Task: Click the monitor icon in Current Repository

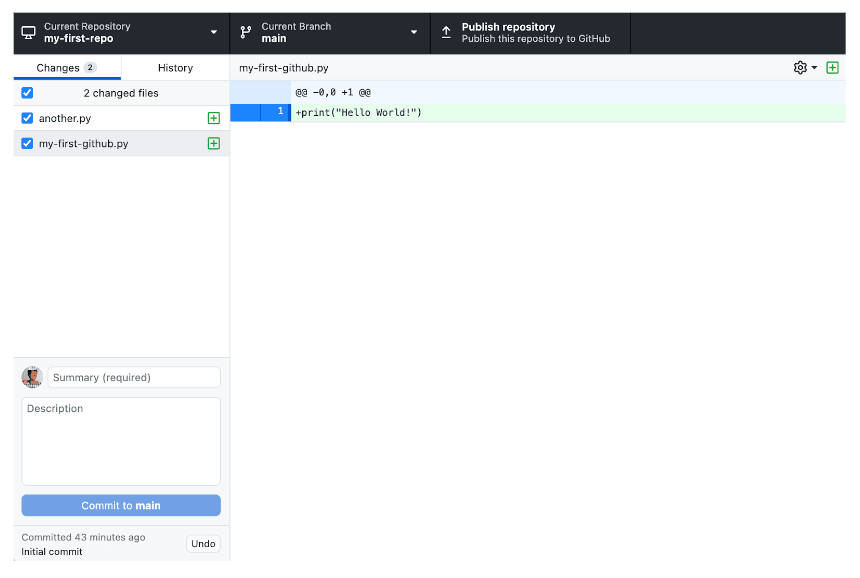Action: [28, 33]
